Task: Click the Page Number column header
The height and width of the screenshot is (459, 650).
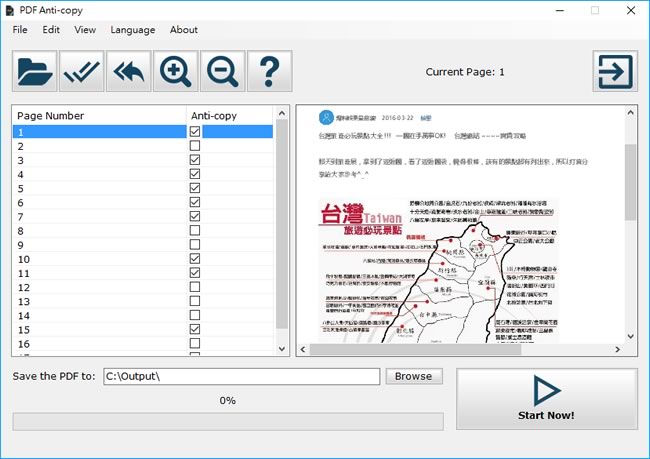Action: [98, 116]
